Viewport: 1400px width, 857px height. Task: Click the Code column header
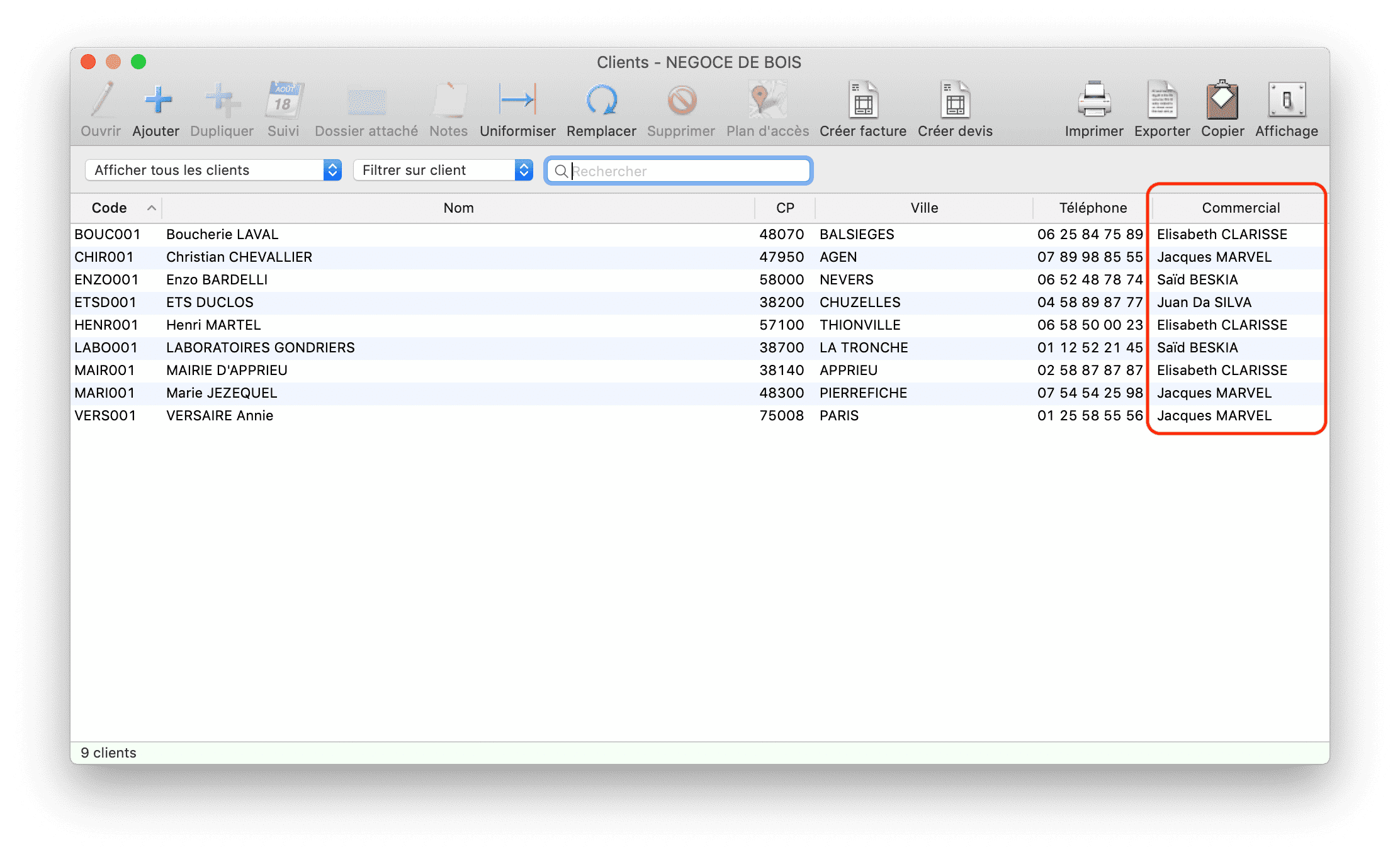point(109,208)
